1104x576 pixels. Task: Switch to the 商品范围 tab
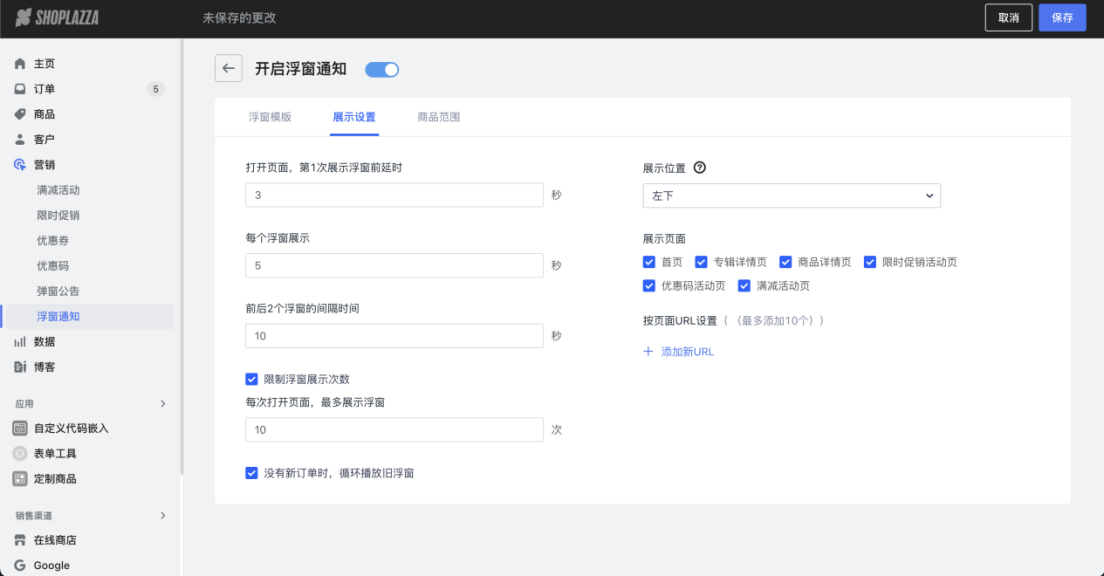coord(439,117)
